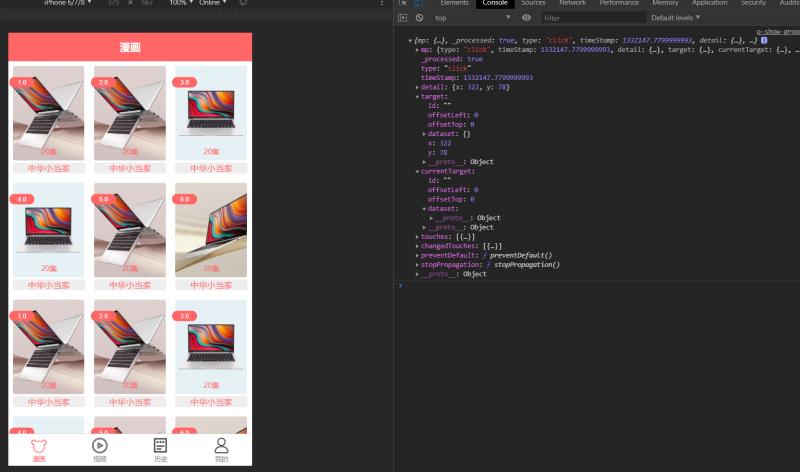Click the viewport height field 667
Image resolution: width=800 pixels, height=472 pixels.
(x=147, y=3)
